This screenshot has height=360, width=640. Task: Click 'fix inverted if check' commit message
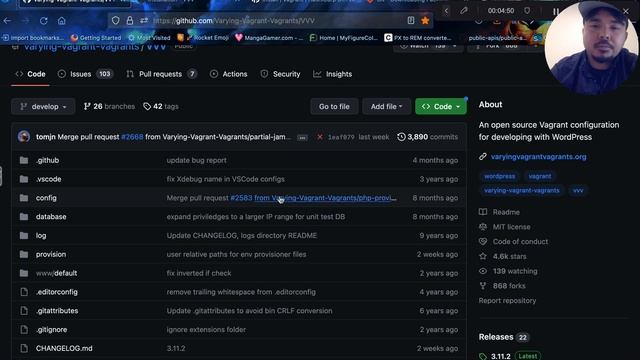pos(199,273)
